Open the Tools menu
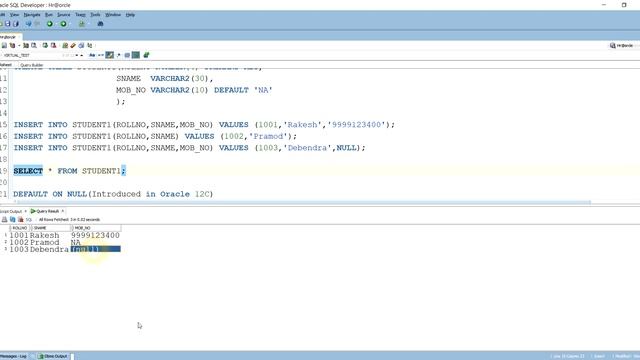Image resolution: width=640 pixels, height=360 pixels. tap(95, 15)
